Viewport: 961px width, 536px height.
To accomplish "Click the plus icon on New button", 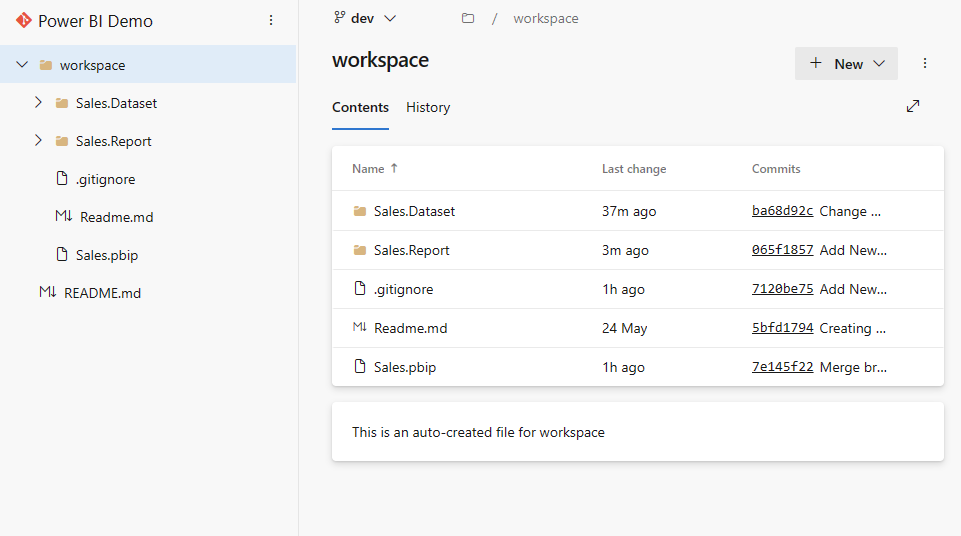I will tap(816, 62).
